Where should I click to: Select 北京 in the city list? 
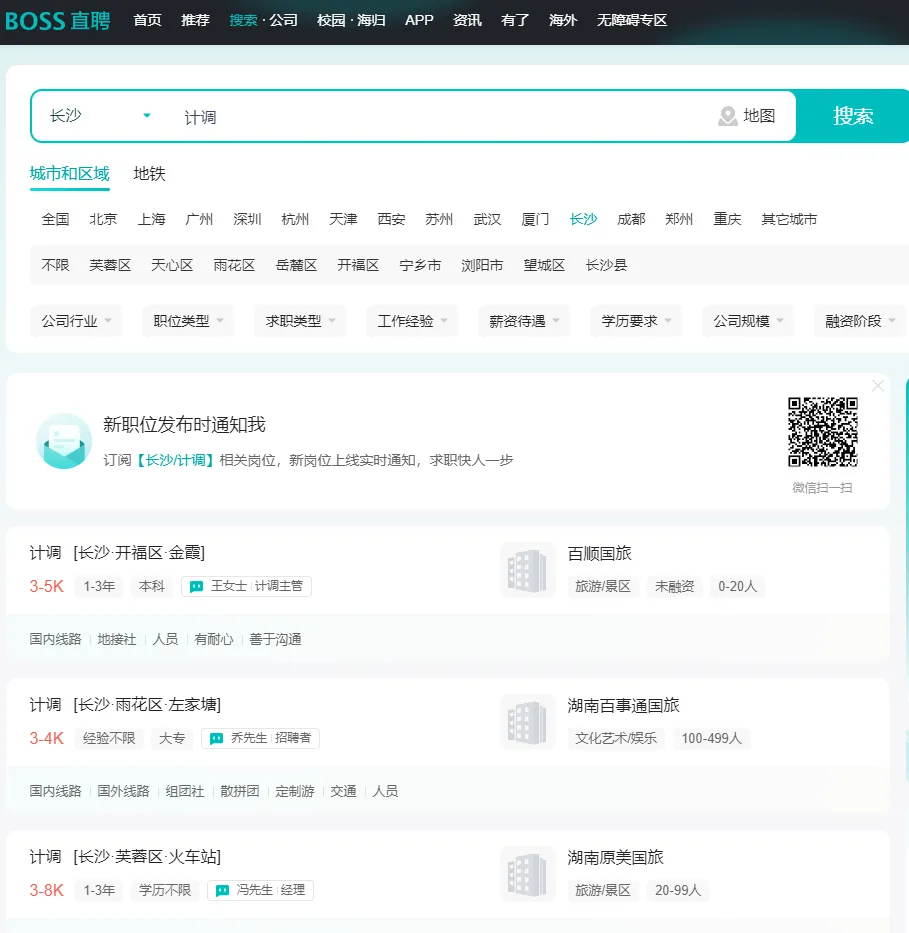[103, 220]
